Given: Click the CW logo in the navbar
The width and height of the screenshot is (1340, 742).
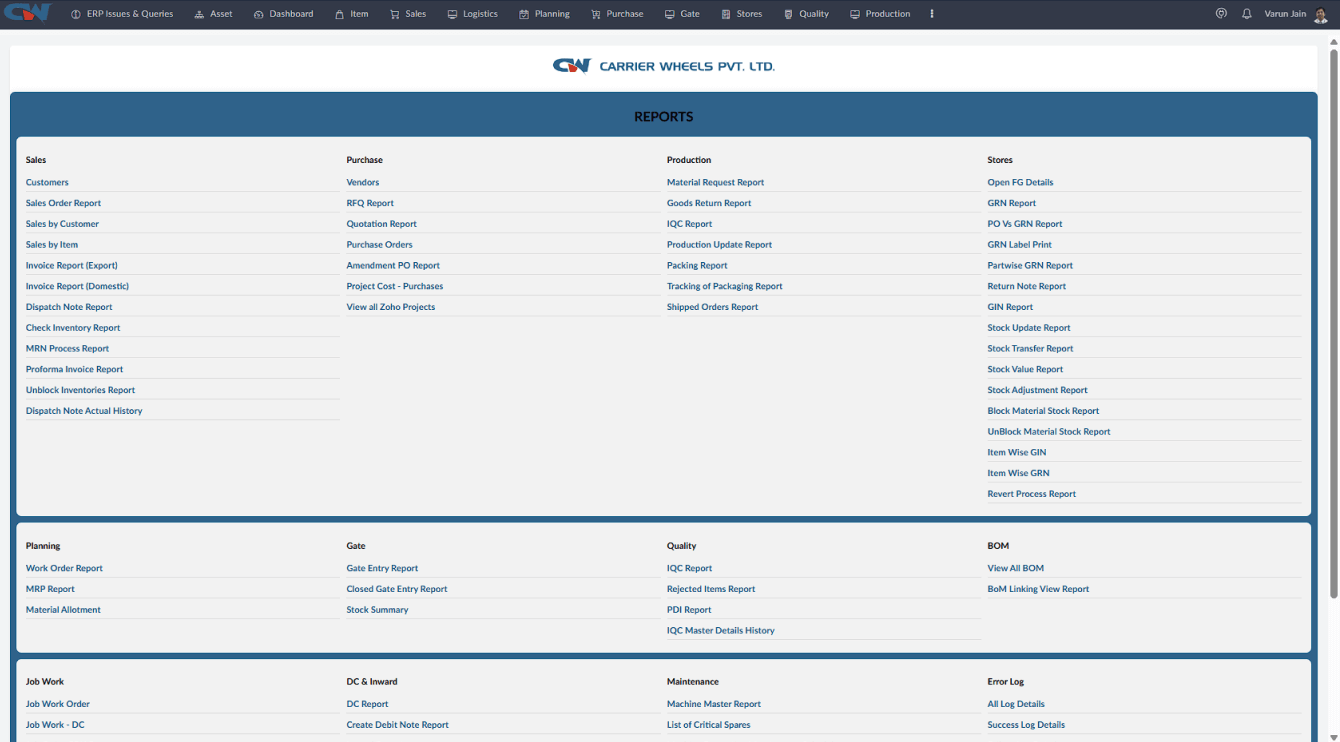Looking at the screenshot, I should coord(28,14).
